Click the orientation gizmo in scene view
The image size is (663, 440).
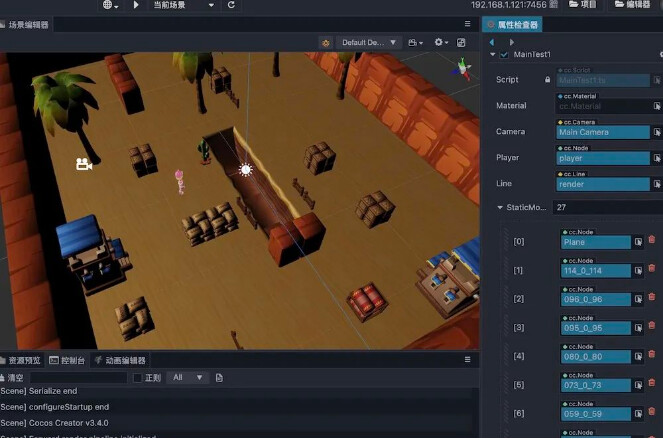coord(463,69)
